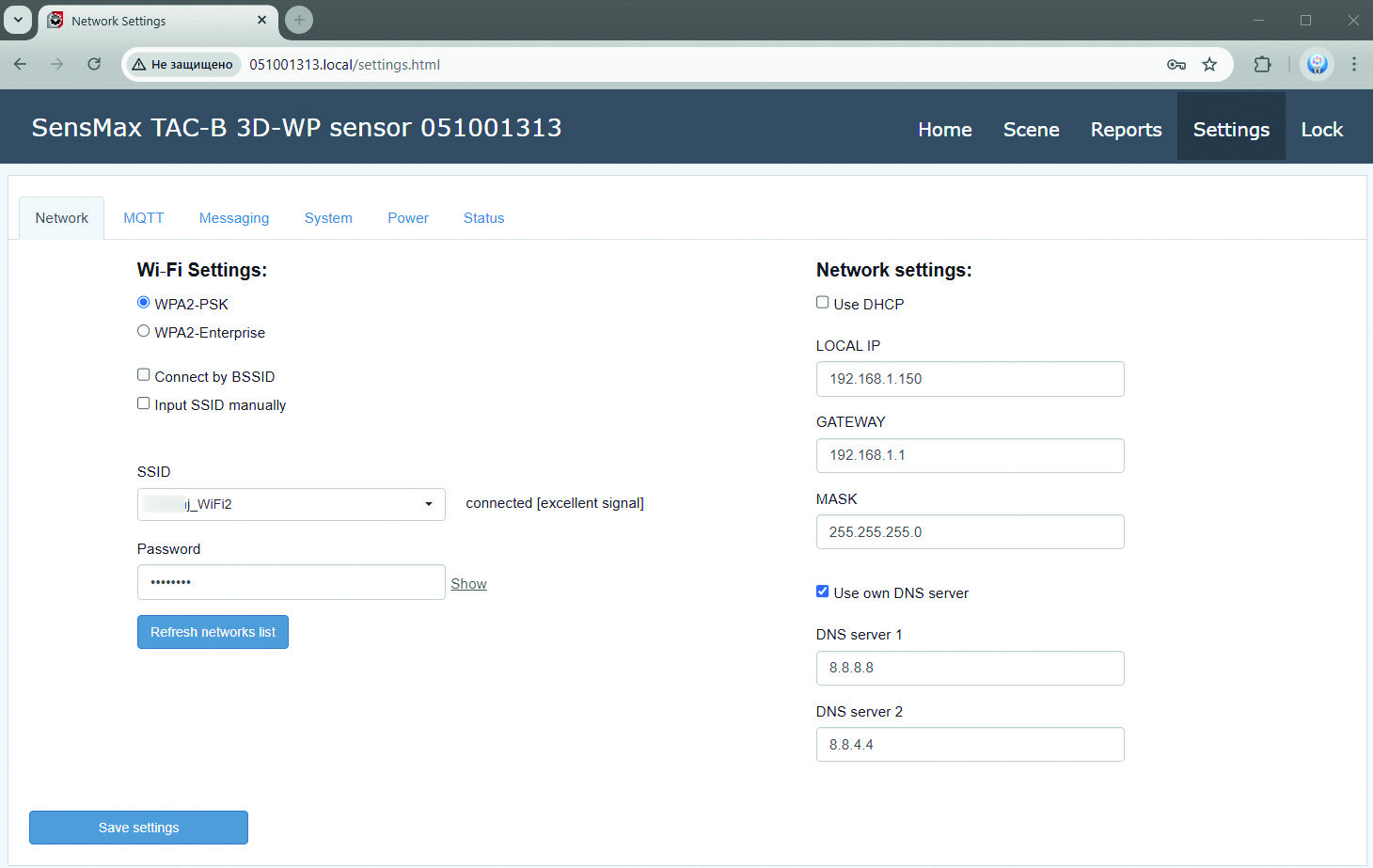This screenshot has height=868, width=1373.
Task: Select the WPA2-PSK radio button
Action: 143,303
